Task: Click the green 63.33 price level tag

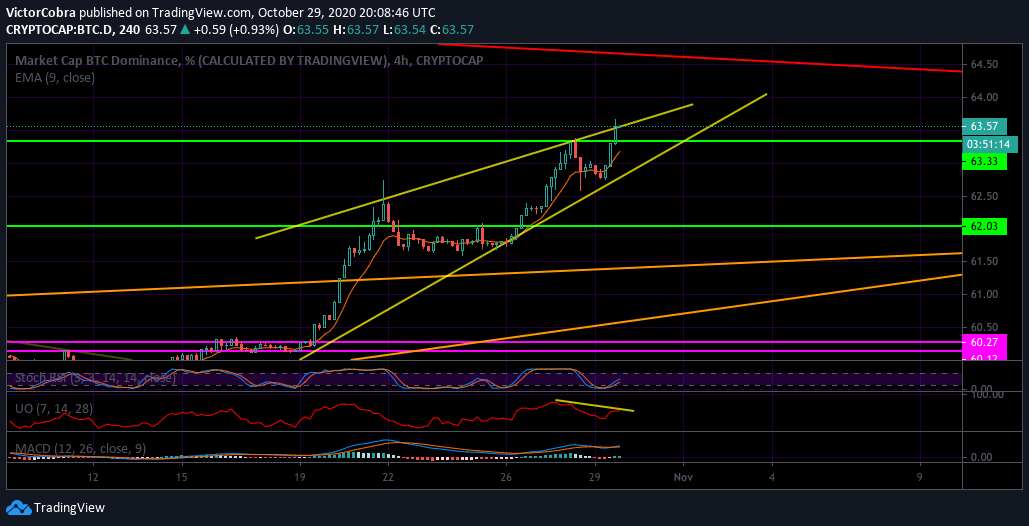Action: (984, 161)
